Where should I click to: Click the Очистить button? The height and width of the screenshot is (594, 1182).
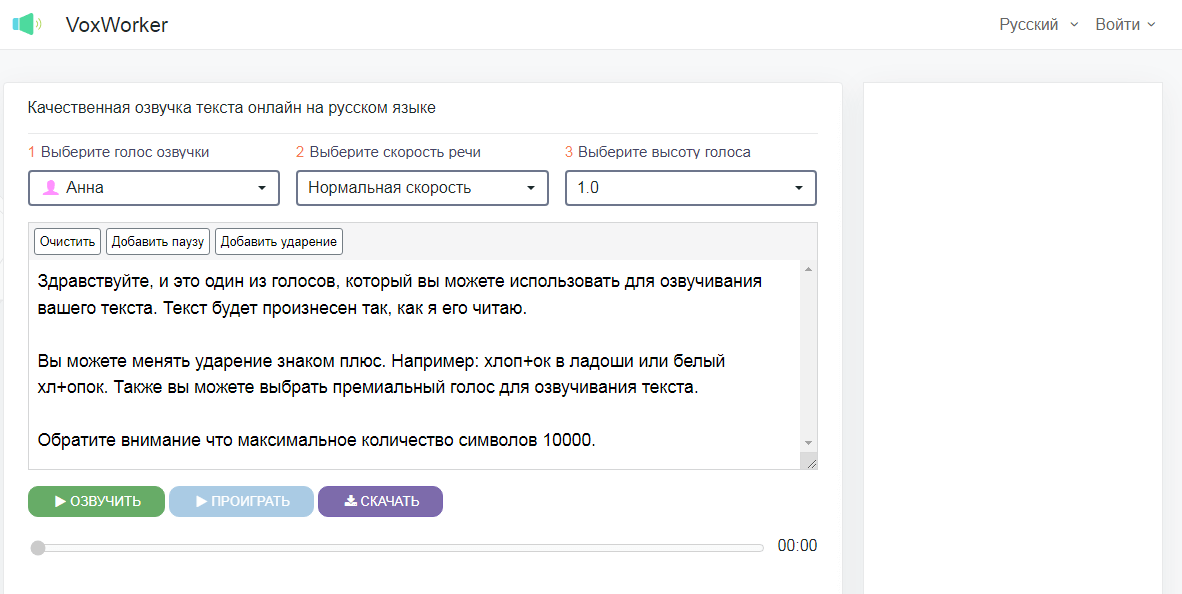pyautogui.click(x=67, y=242)
